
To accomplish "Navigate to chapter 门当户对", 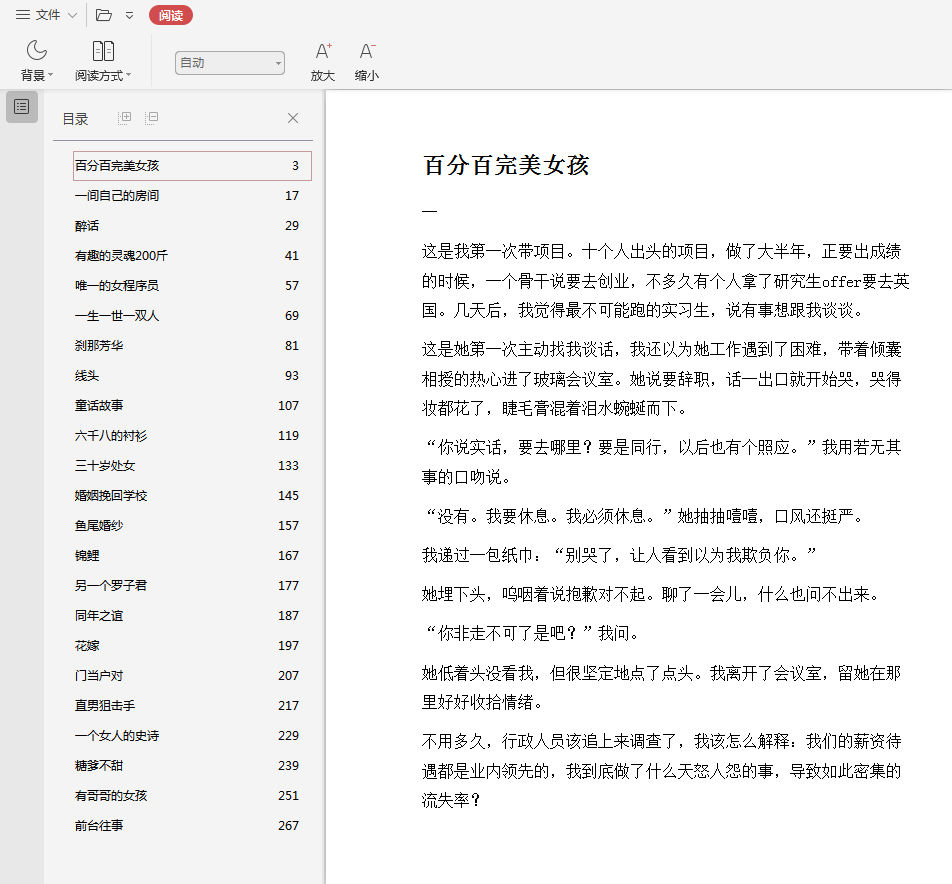I will point(99,676).
